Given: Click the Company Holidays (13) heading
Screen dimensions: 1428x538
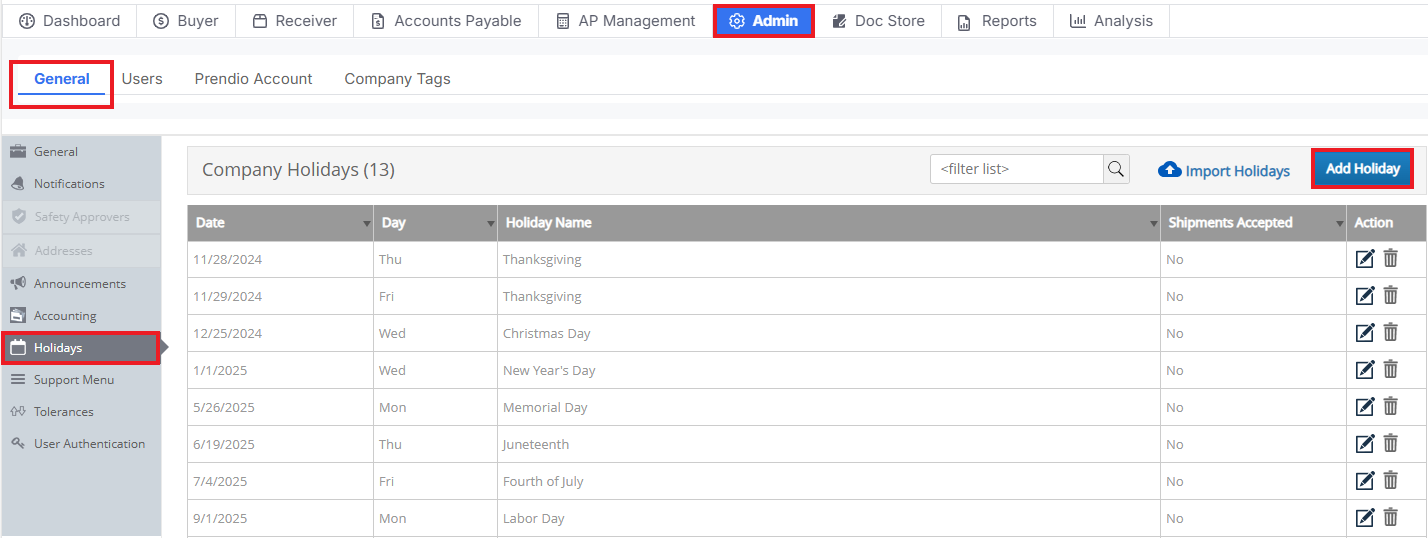Looking at the screenshot, I should click(x=298, y=170).
